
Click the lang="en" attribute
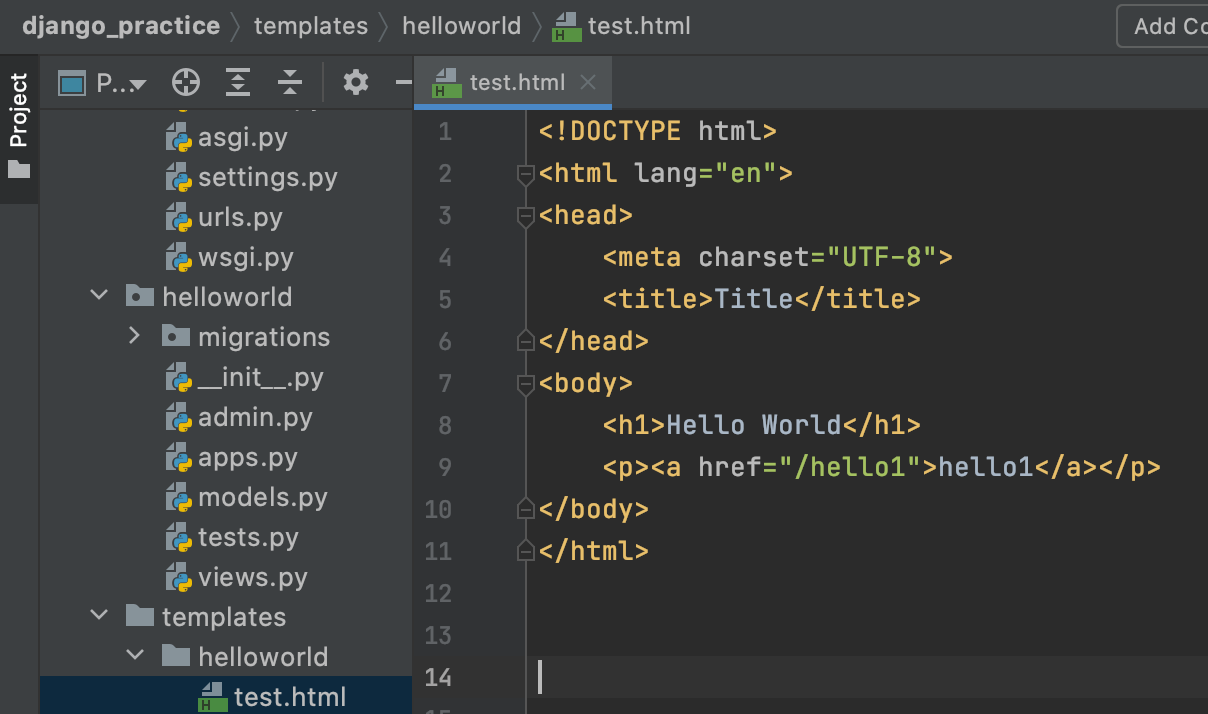click(706, 173)
